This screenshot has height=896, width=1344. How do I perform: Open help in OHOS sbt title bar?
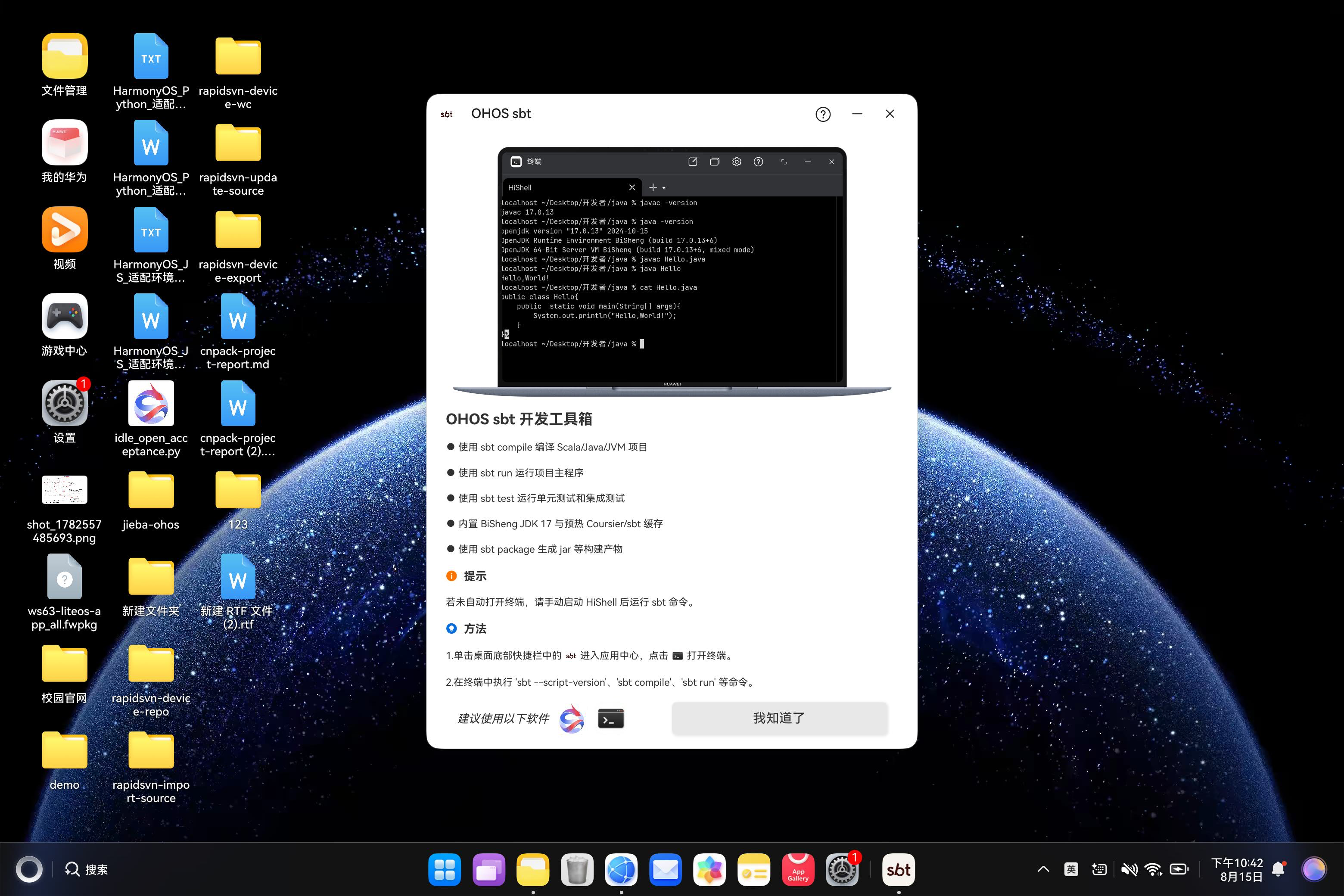(x=823, y=114)
